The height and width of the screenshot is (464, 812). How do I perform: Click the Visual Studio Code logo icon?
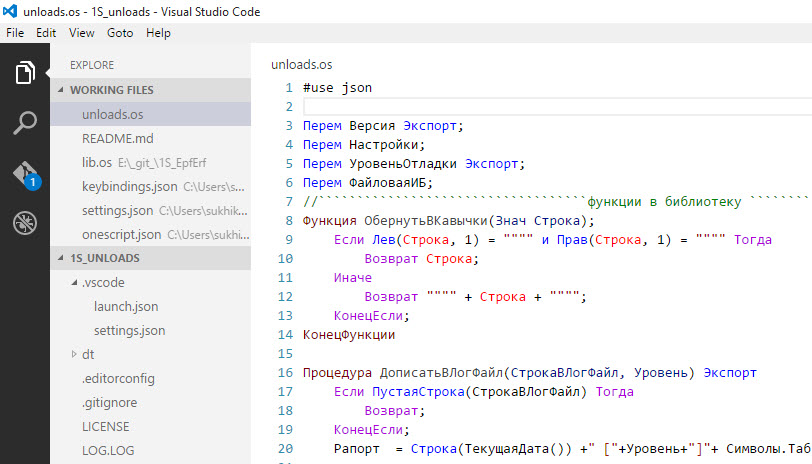(10, 11)
